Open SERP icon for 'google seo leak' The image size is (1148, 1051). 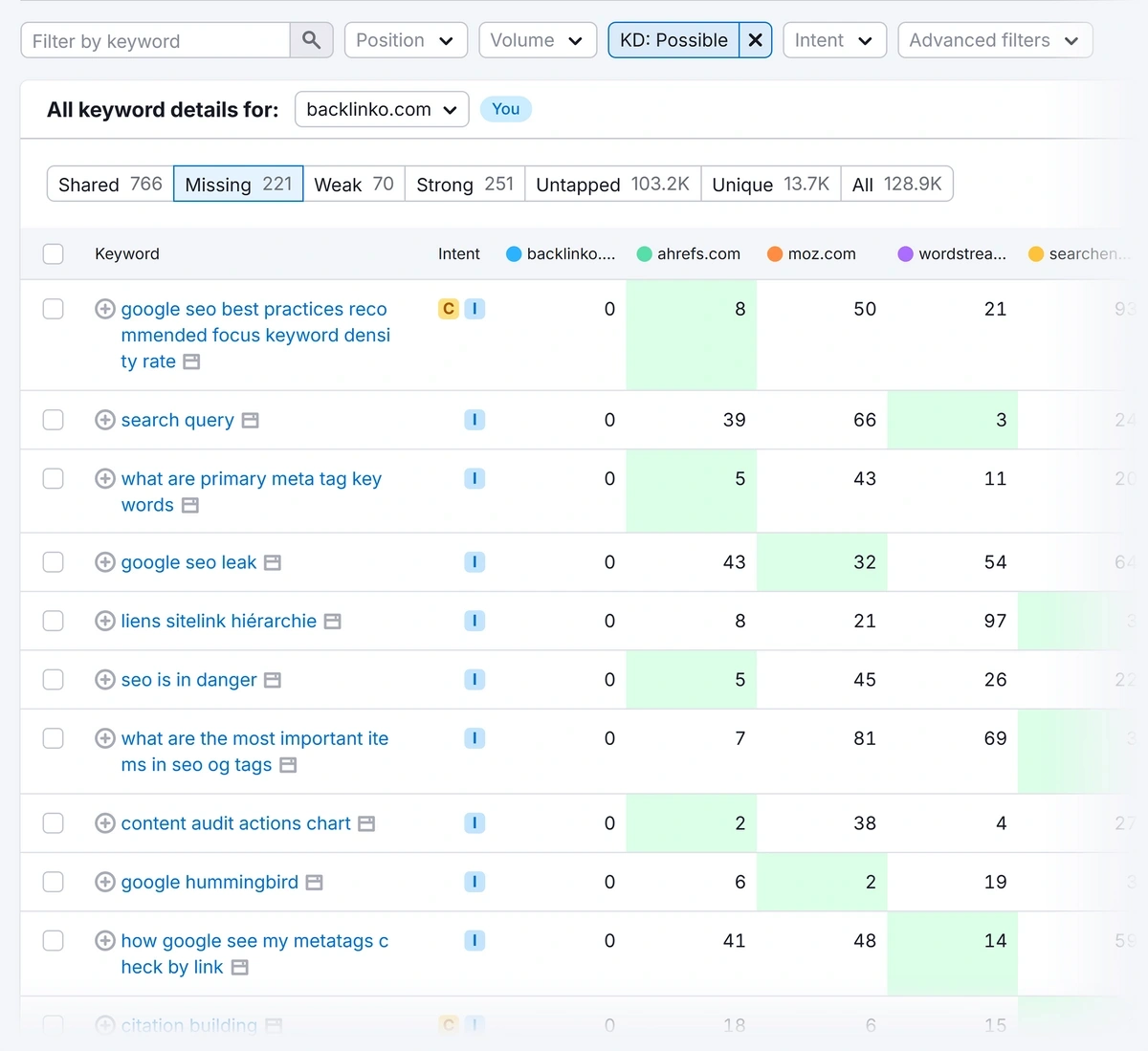(273, 563)
